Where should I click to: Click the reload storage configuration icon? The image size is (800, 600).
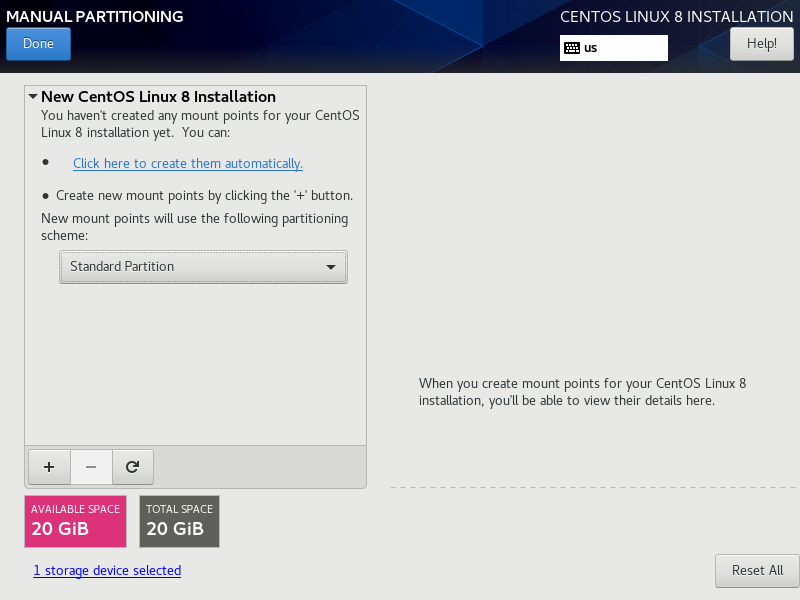[133, 467]
